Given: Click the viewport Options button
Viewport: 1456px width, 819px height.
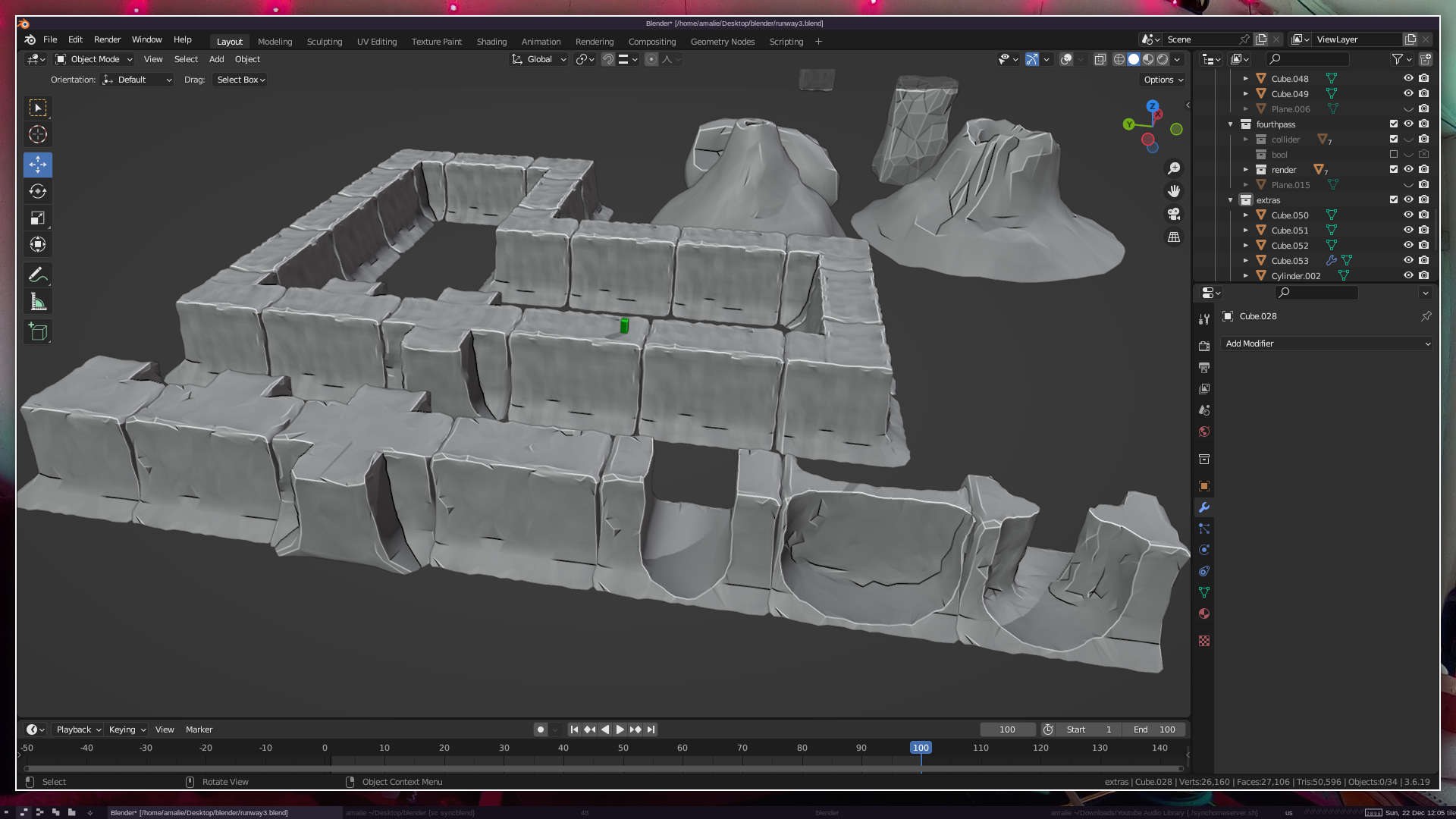Looking at the screenshot, I should click(1163, 80).
